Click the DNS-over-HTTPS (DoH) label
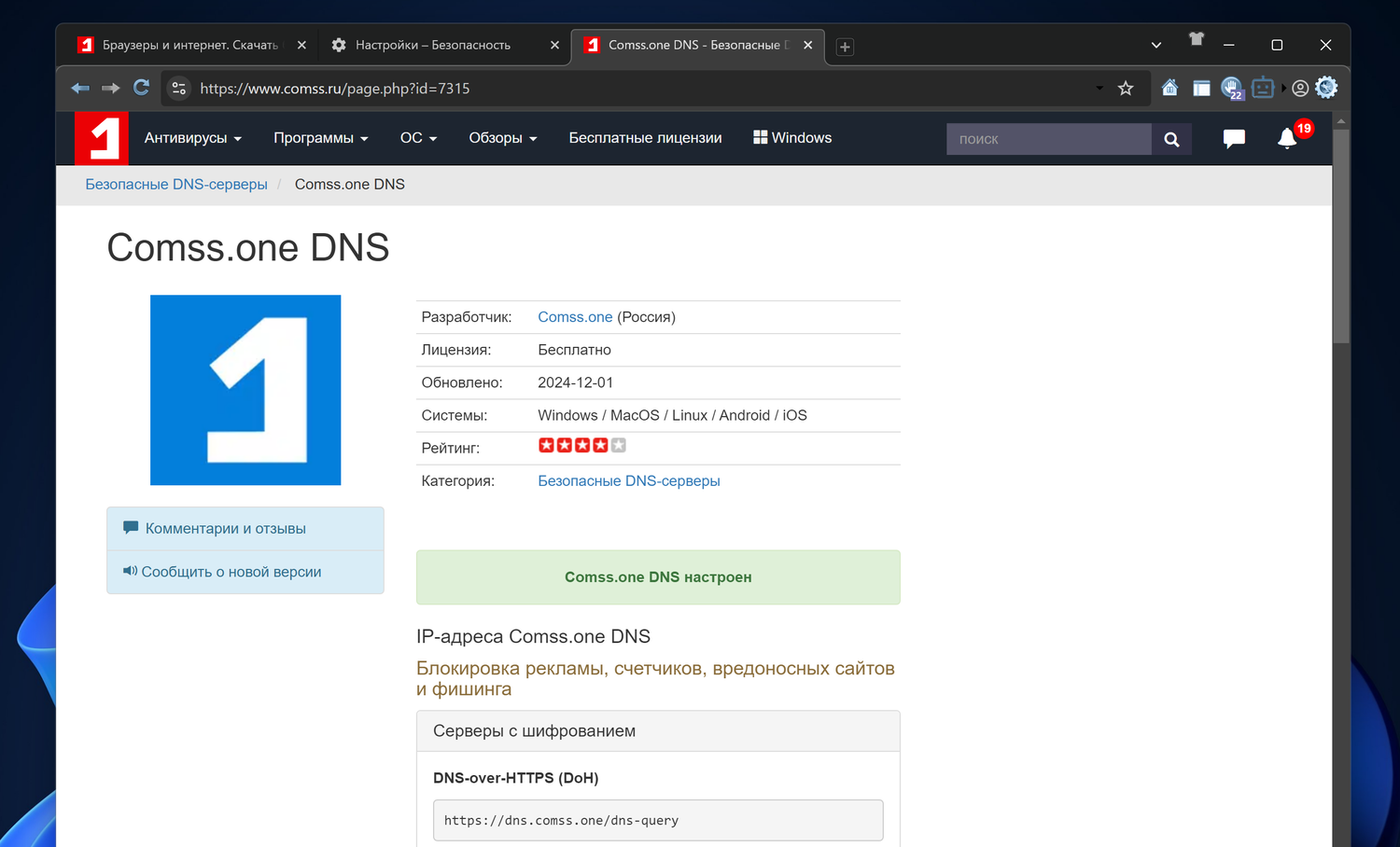Viewport: 1400px width, 847px height. (516, 778)
